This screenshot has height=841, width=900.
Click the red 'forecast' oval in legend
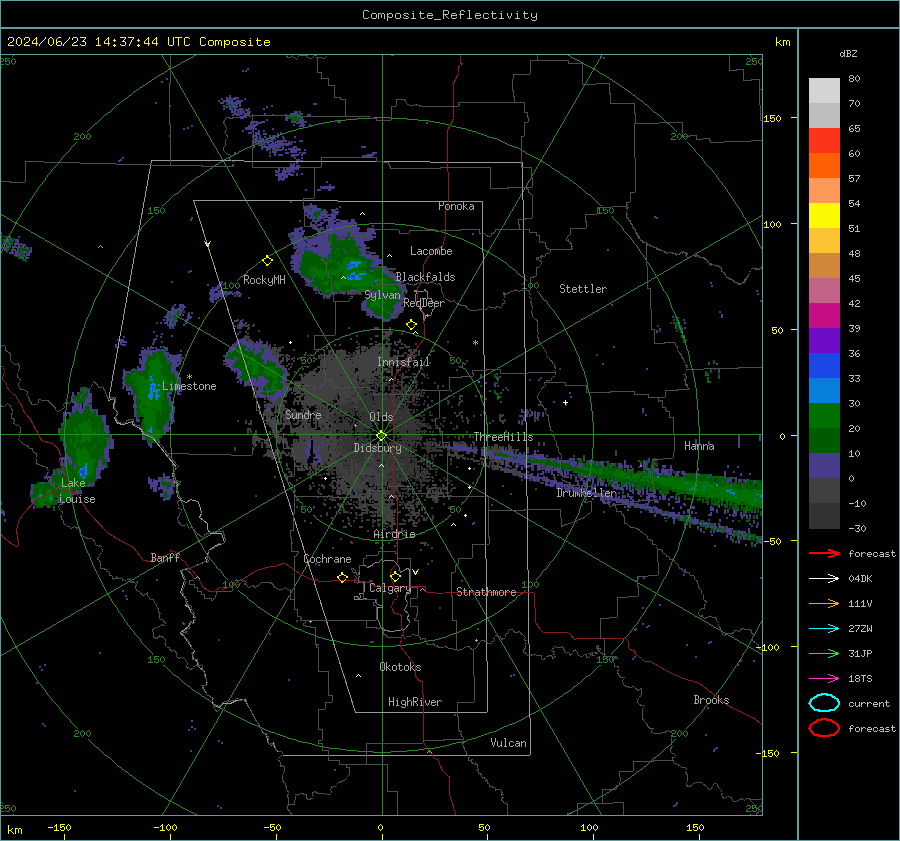click(x=824, y=728)
